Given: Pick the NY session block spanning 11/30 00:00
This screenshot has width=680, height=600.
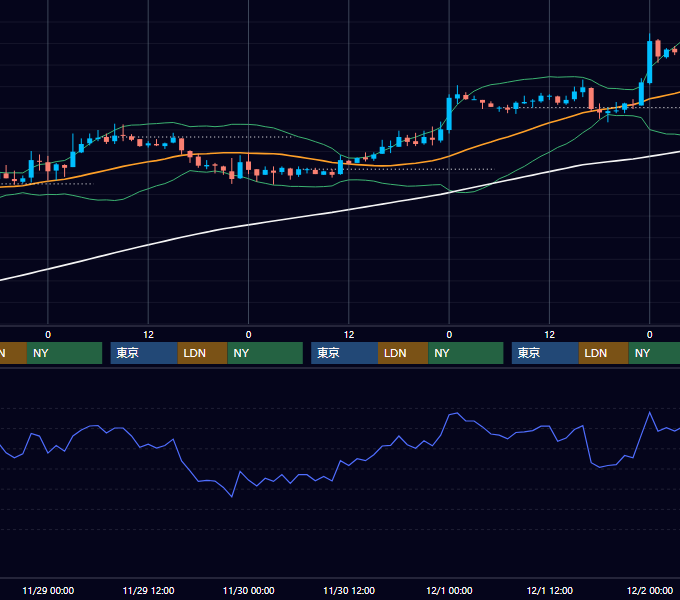Looking at the screenshot, I should [265, 353].
